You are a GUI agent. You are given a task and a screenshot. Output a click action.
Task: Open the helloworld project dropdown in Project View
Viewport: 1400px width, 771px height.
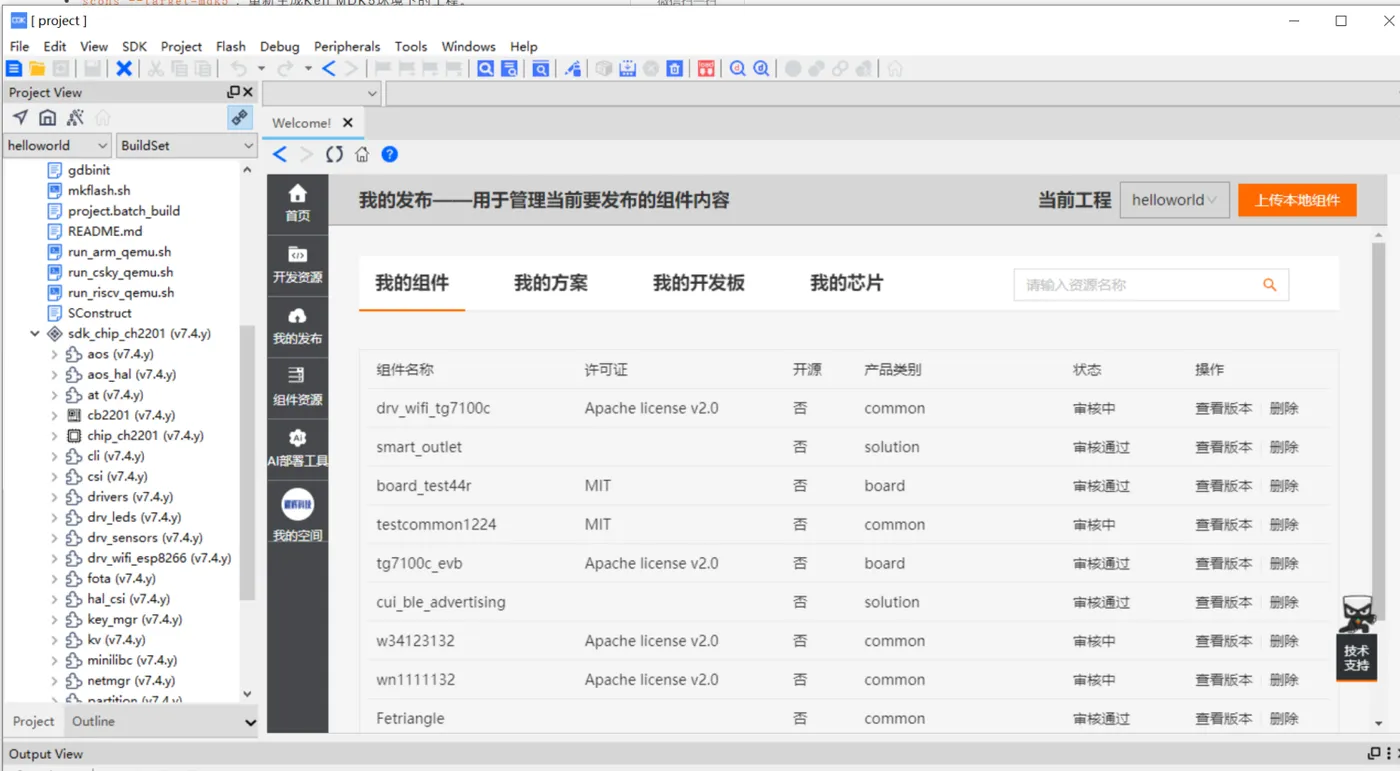[57, 145]
